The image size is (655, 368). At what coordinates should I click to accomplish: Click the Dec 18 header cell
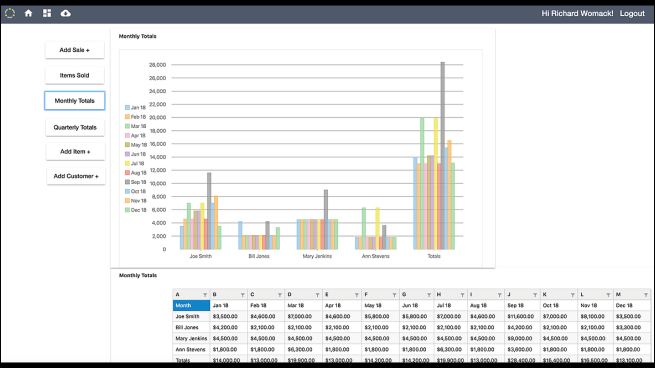click(632, 305)
